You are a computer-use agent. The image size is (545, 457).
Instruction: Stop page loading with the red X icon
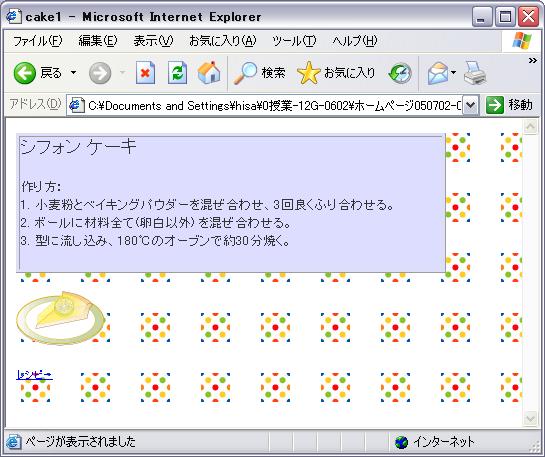tap(145, 73)
